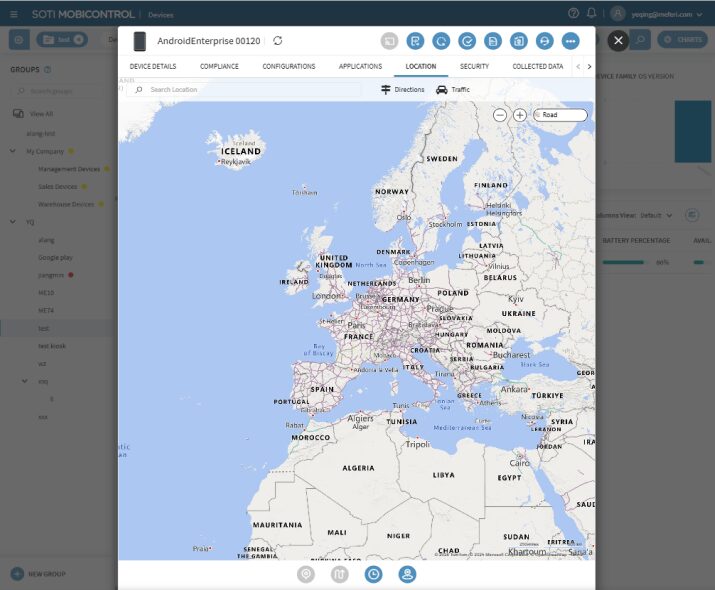Image resolution: width=715 pixels, height=590 pixels.
Task: Switch to the Device Details tab
Action: (153, 67)
